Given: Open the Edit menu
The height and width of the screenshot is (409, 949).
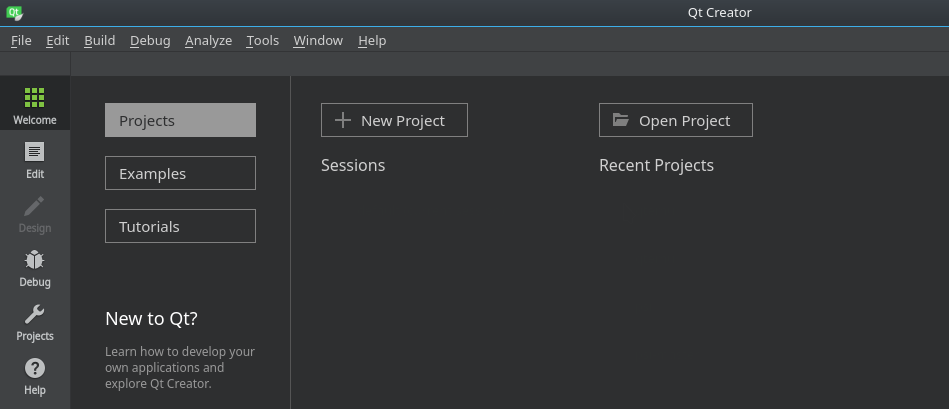Looking at the screenshot, I should tap(57, 41).
